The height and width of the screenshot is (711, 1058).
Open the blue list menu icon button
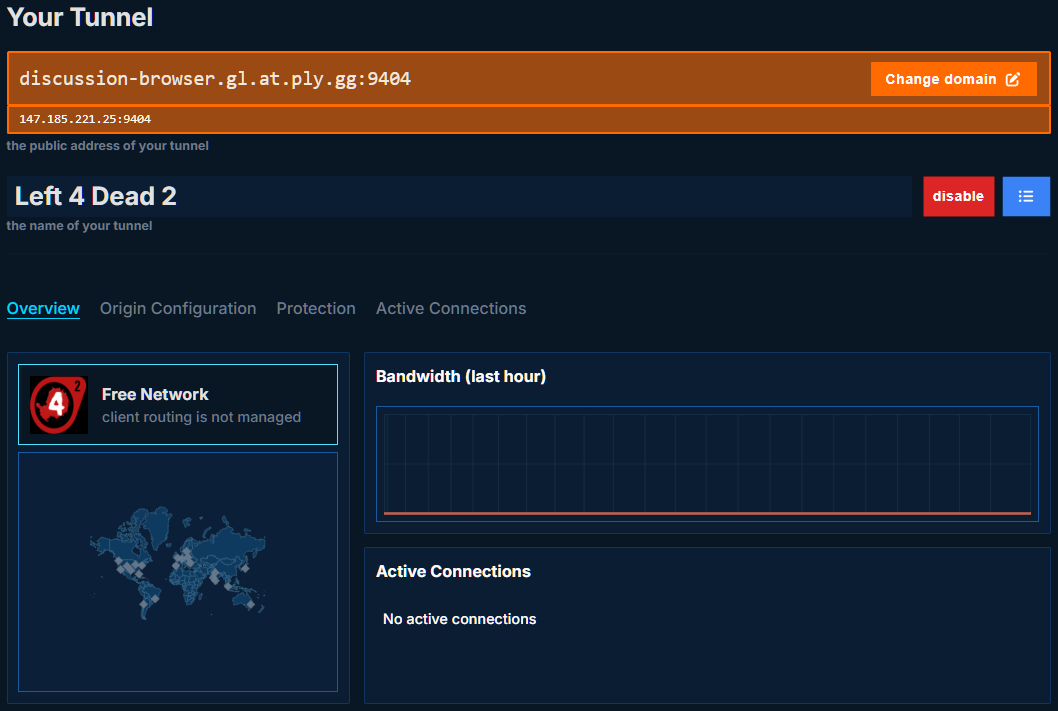(x=1026, y=196)
